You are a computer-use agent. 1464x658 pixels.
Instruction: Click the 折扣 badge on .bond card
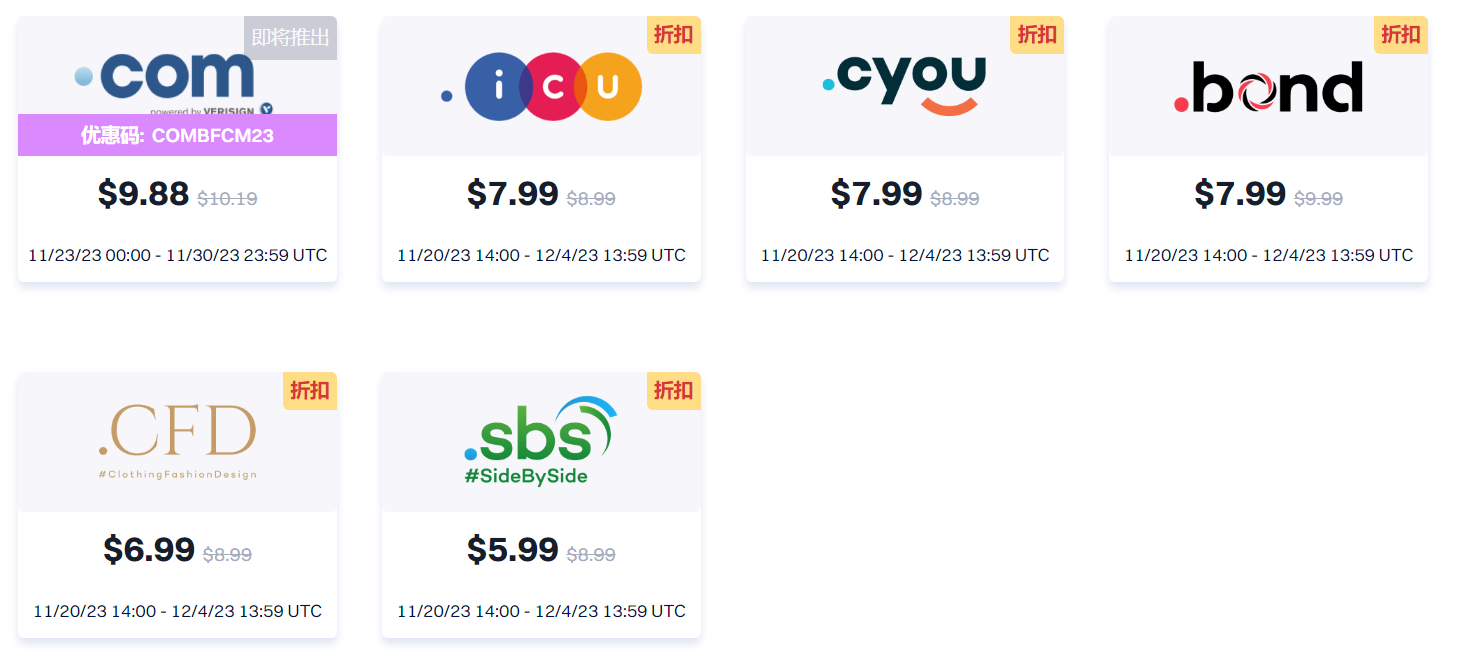click(x=1400, y=35)
